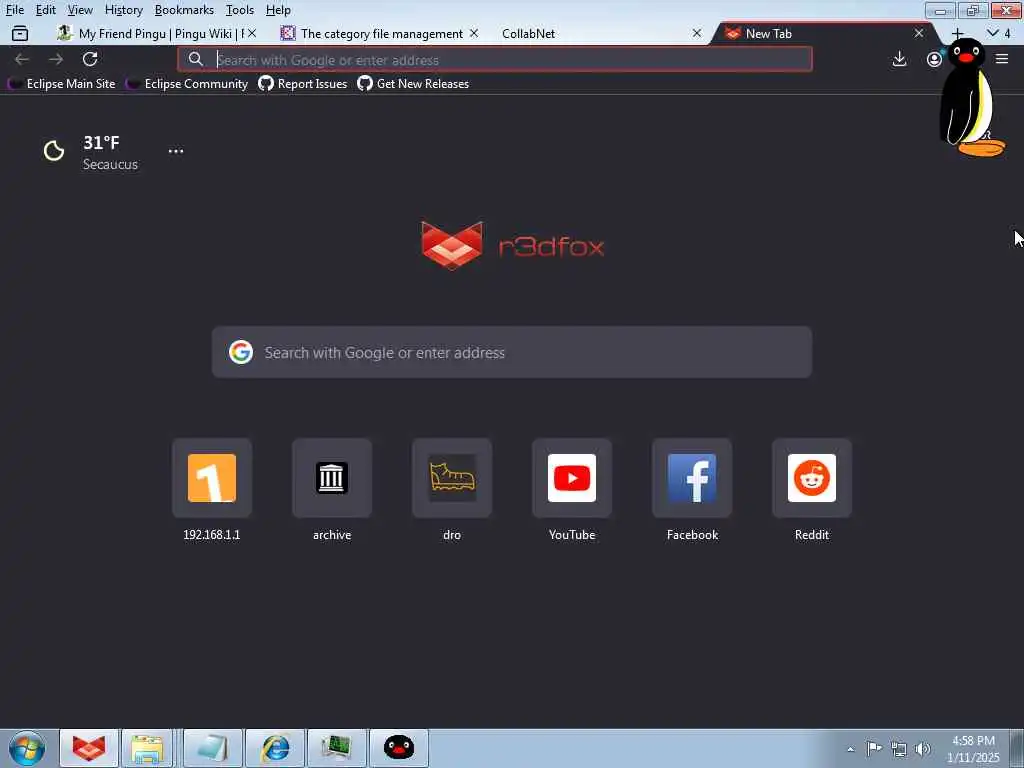Go back one page
This screenshot has height=768, width=1024.
[22, 59]
